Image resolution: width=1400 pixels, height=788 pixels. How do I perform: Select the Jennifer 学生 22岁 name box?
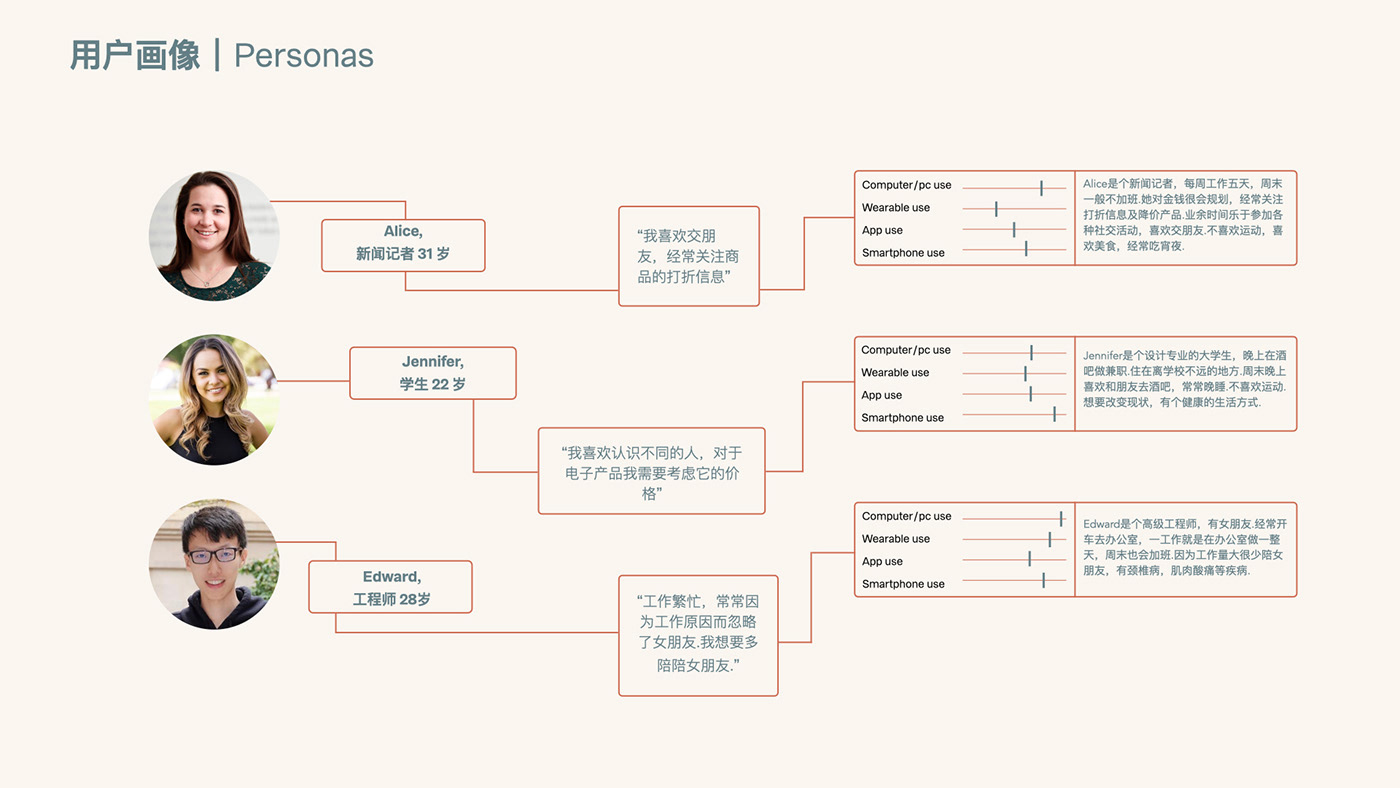[433, 373]
